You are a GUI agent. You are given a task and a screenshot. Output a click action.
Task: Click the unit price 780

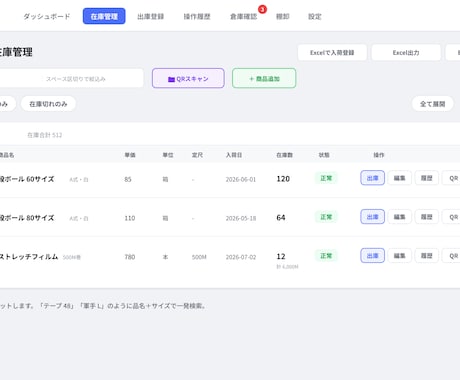pyautogui.click(x=130, y=257)
